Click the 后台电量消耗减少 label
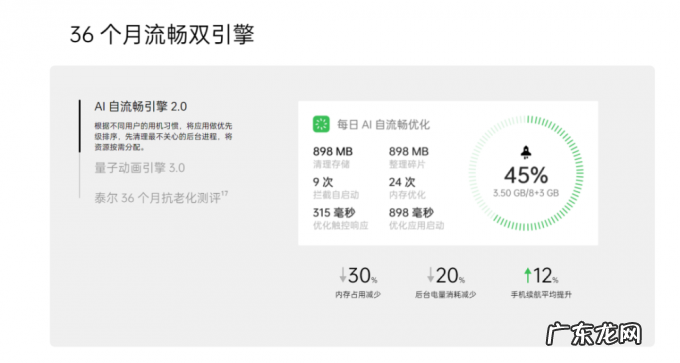 click(x=445, y=295)
